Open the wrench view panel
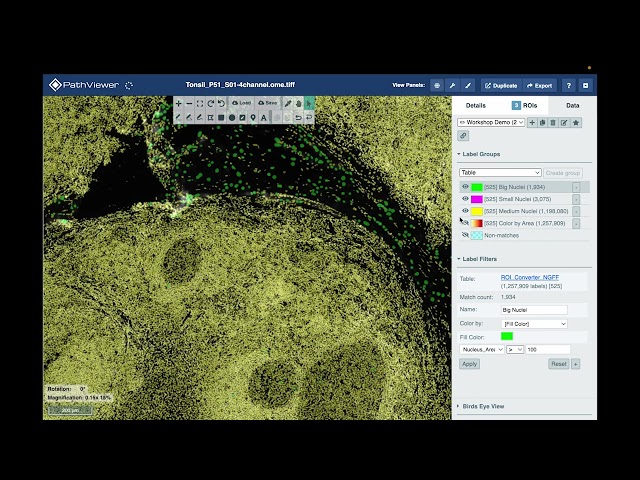 [x=452, y=85]
